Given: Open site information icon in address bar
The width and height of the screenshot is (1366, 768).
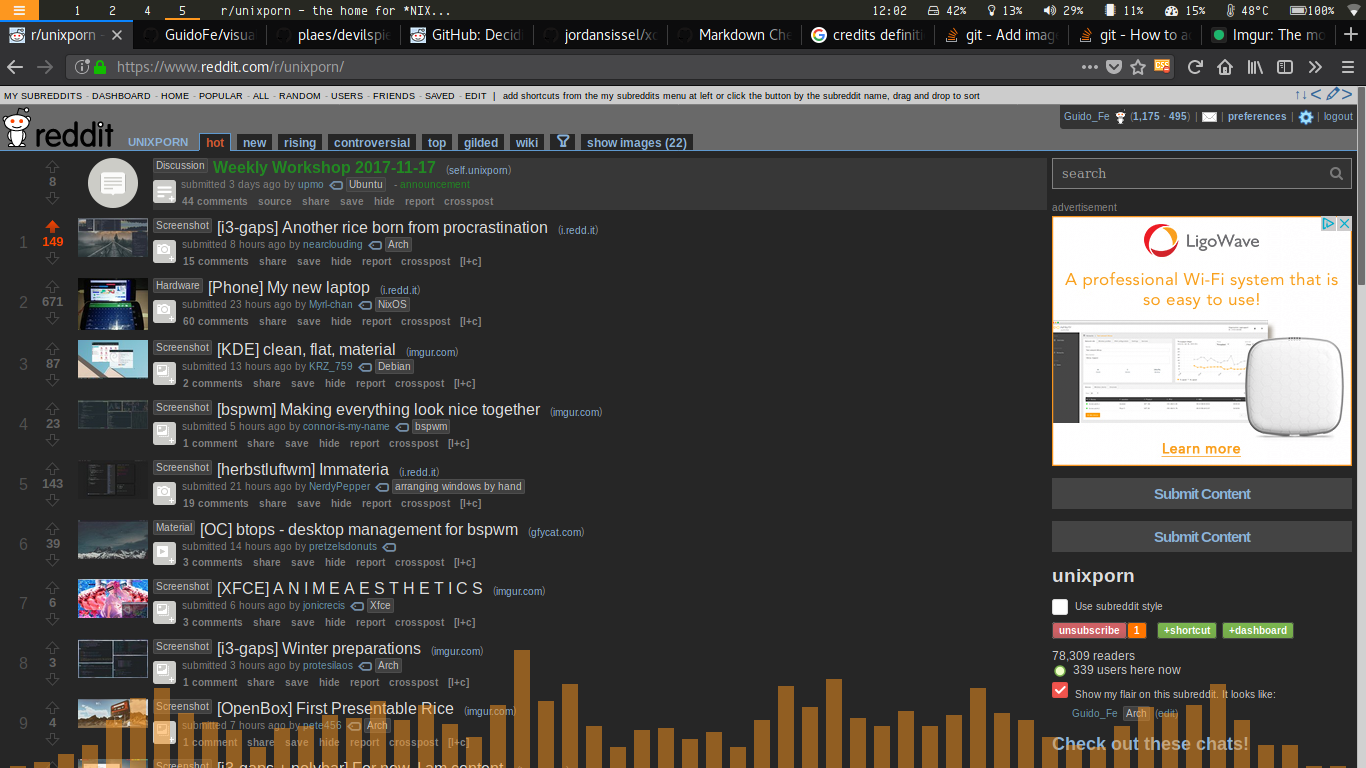Looking at the screenshot, I should (x=82, y=67).
